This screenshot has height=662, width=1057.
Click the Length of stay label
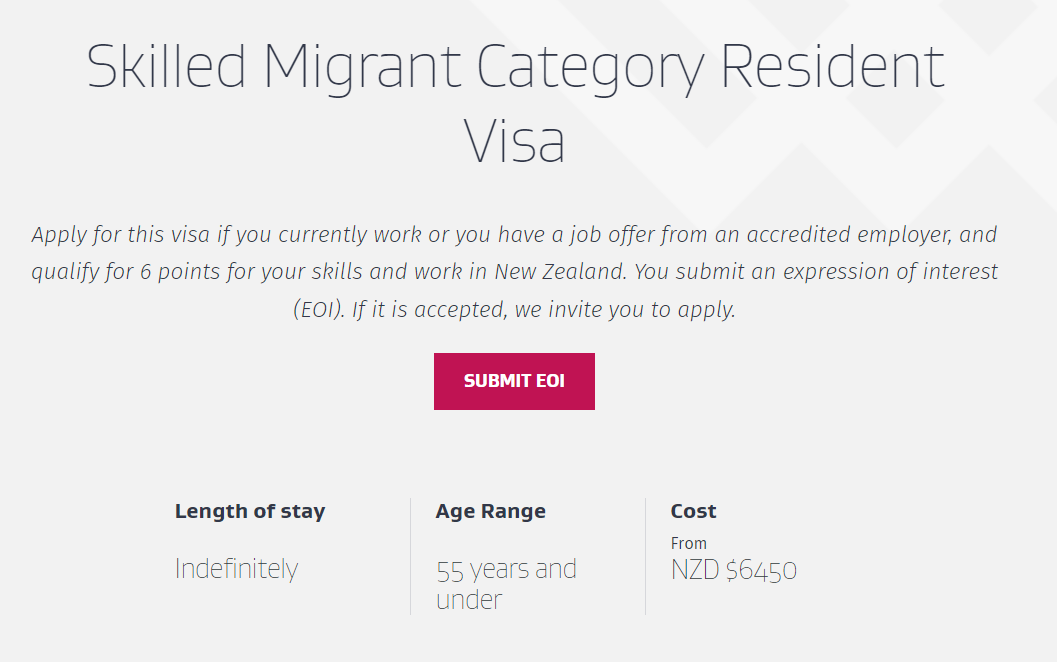250,511
